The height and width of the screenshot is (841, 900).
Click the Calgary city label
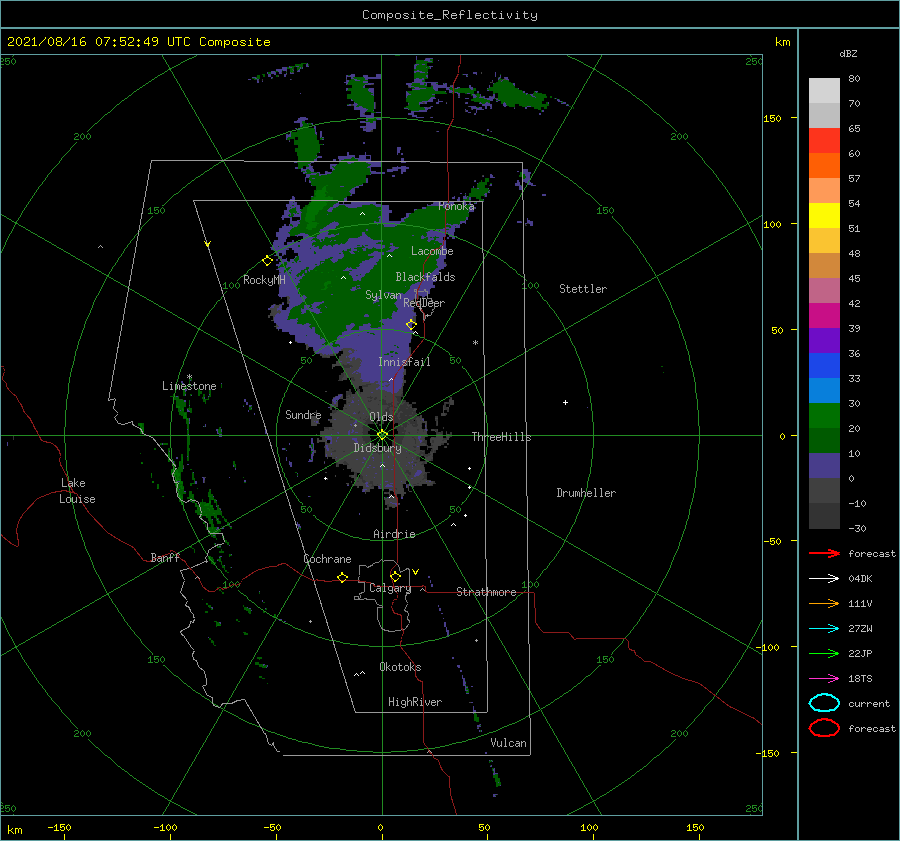(x=390, y=588)
